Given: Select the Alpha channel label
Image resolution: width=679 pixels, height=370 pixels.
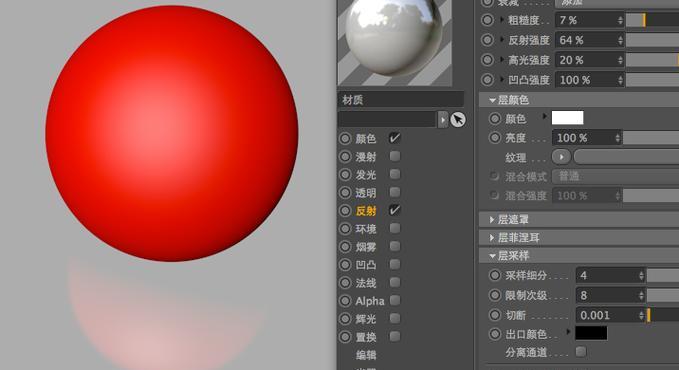Looking at the screenshot, I should pos(370,301).
